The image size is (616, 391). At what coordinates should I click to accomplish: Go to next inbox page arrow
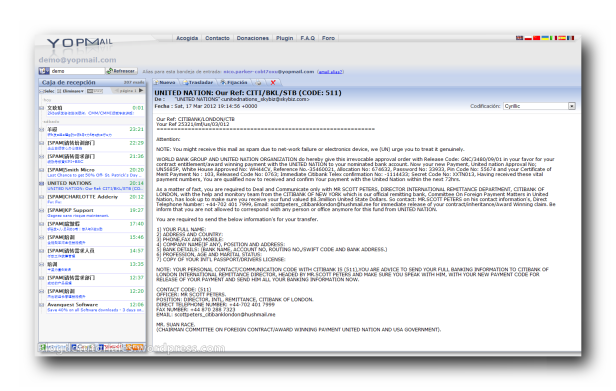[141, 91]
